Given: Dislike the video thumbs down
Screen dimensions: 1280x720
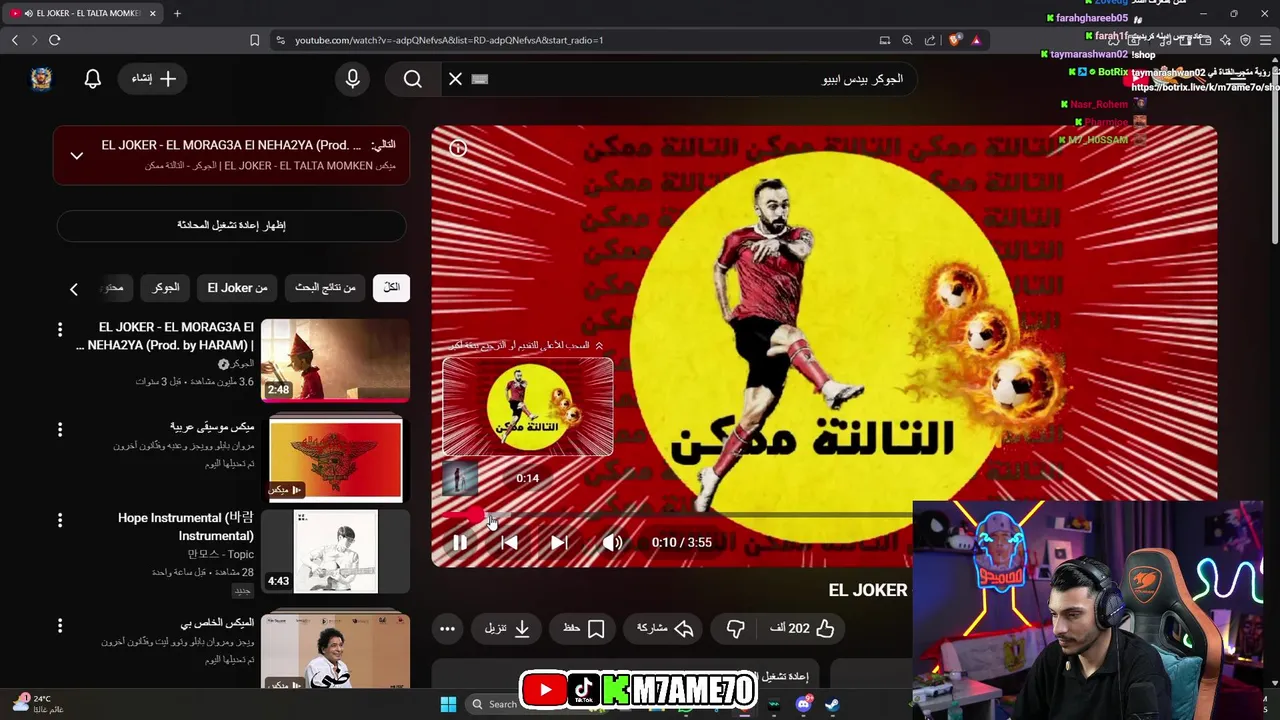Looking at the screenshot, I should click(x=736, y=628).
